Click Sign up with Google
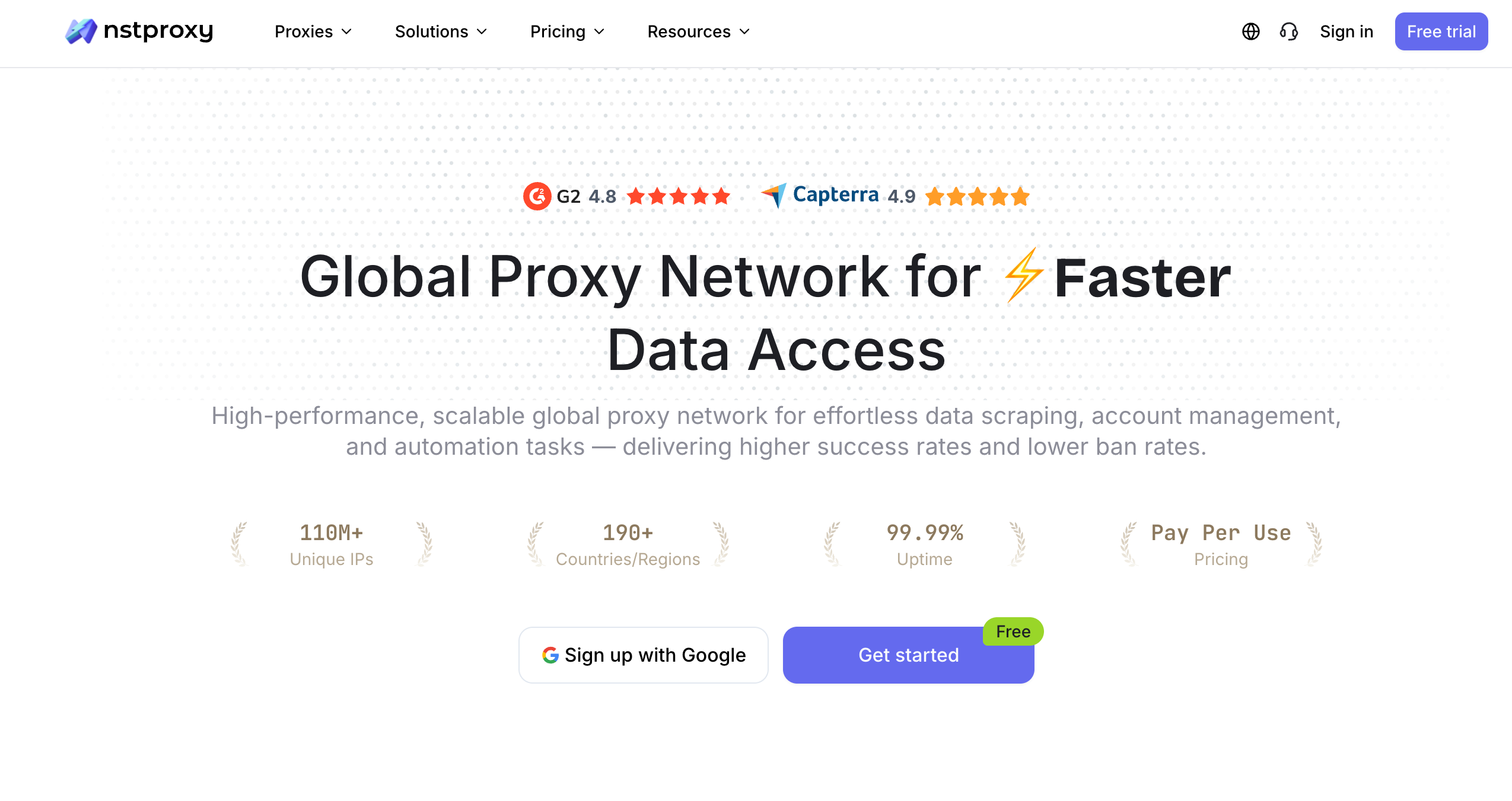The height and width of the screenshot is (801, 1512). (x=643, y=655)
